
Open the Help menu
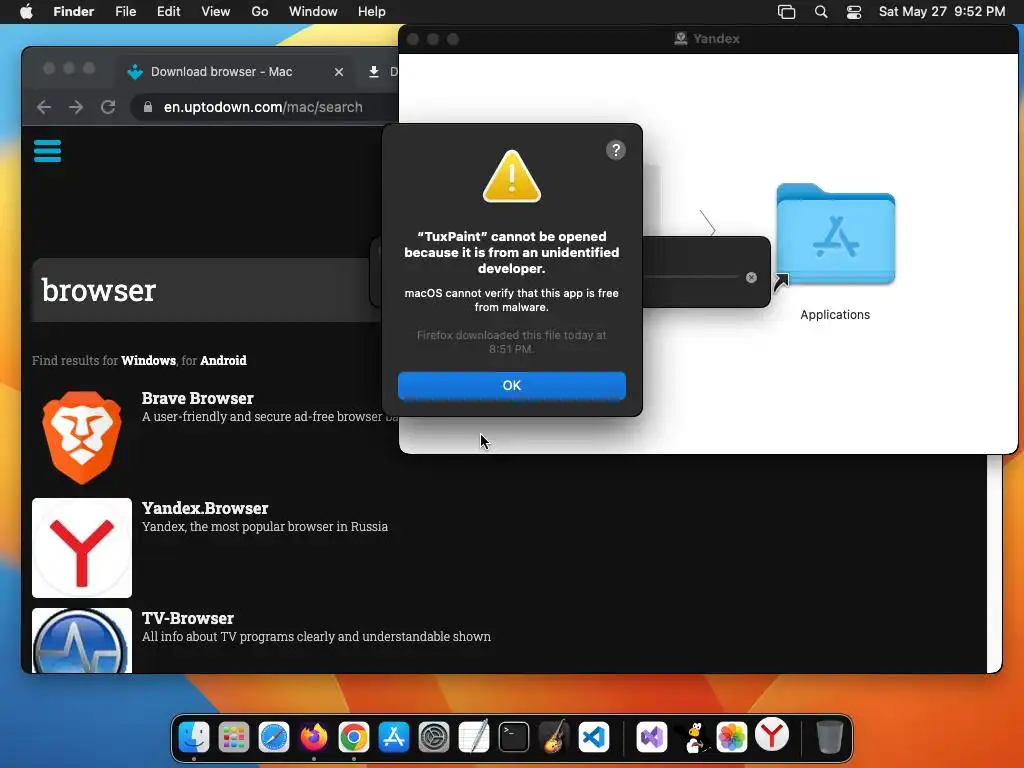click(x=372, y=12)
